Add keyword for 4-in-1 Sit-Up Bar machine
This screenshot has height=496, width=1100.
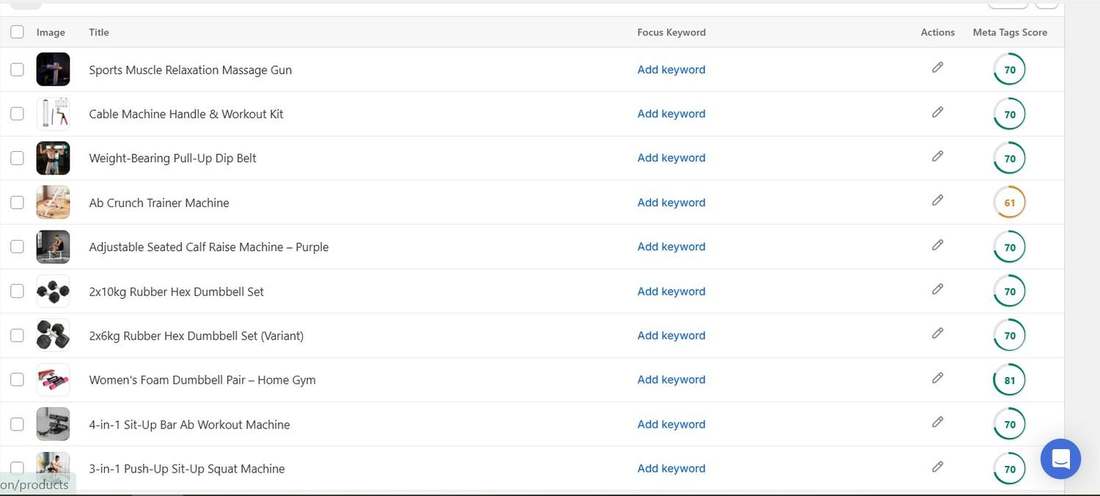coord(671,424)
